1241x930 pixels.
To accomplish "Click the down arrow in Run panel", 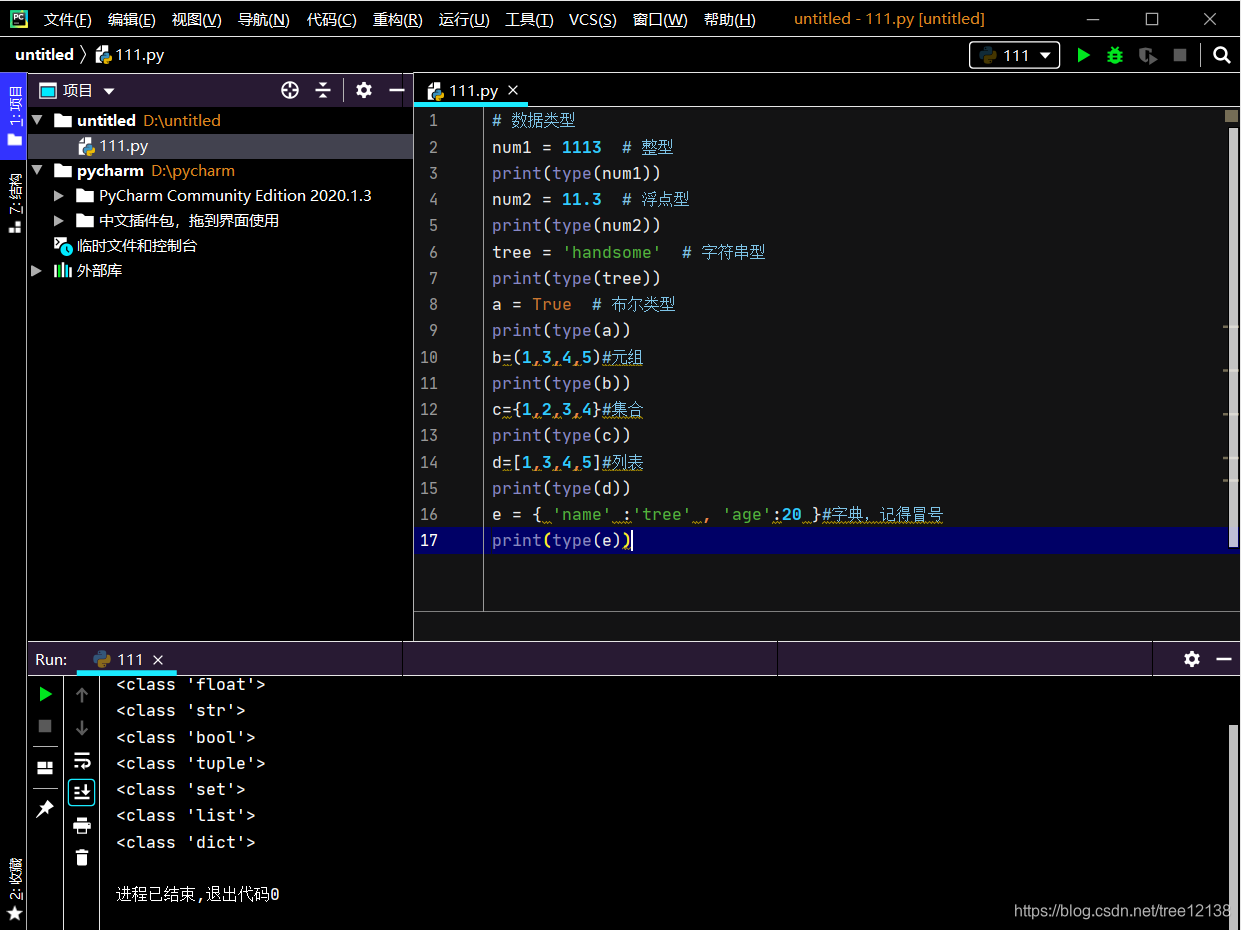I will (82, 727).
